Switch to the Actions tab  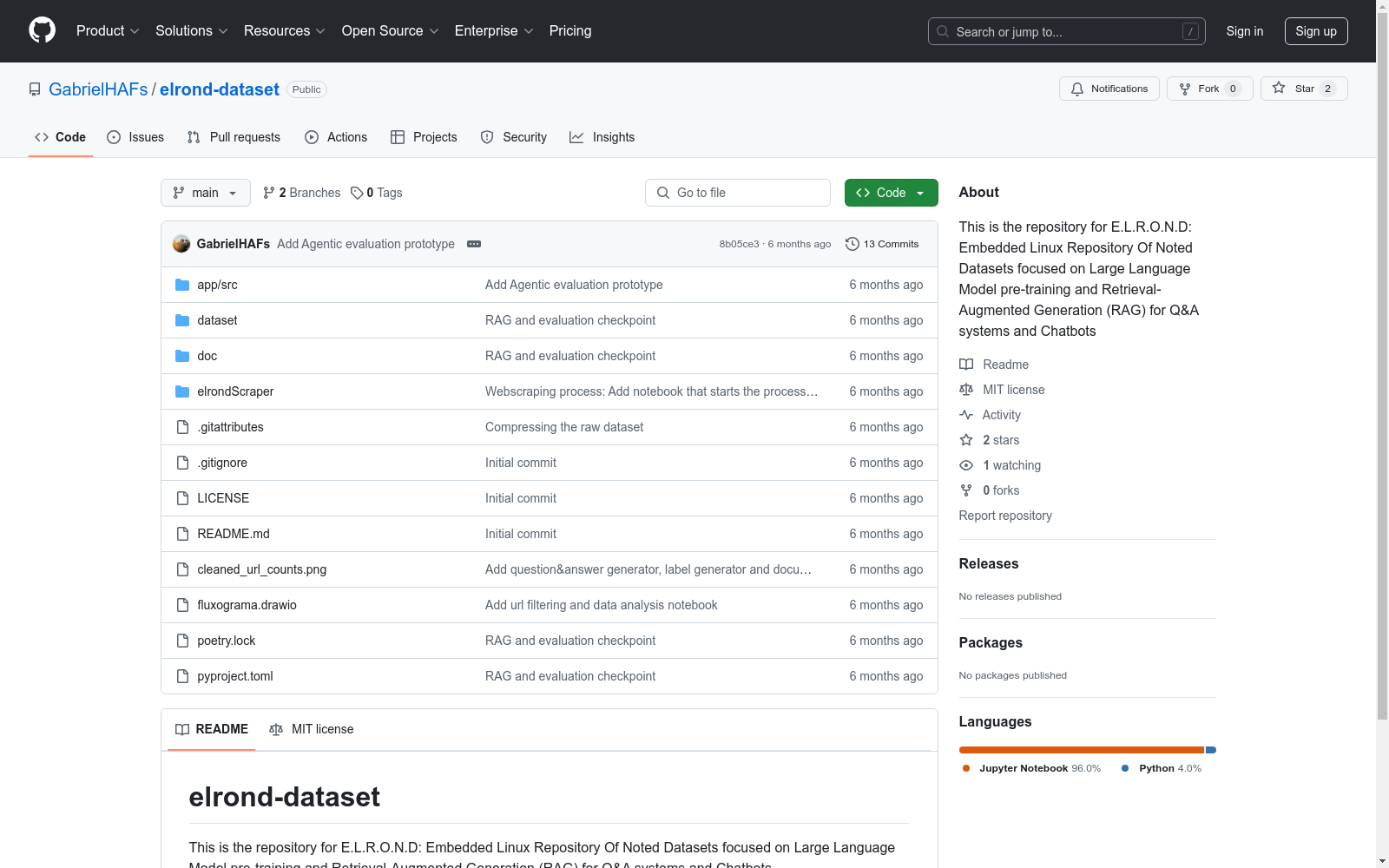pyautogui.click(x=336, y=137)
